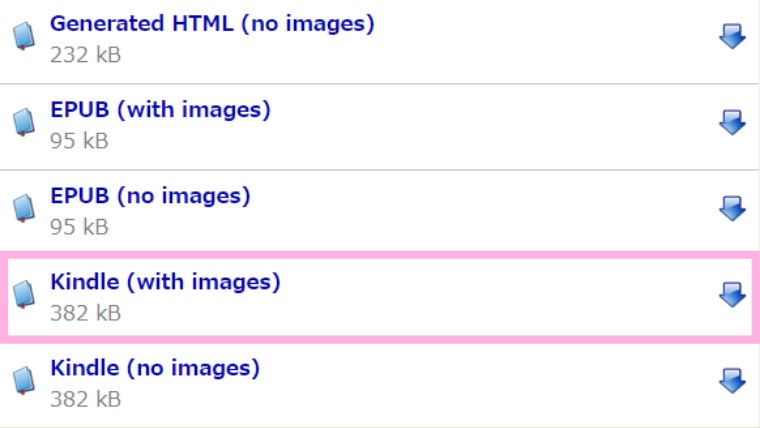
Task: Open the Generated HTML (no images) link
Action: click(x=212, y=24)
